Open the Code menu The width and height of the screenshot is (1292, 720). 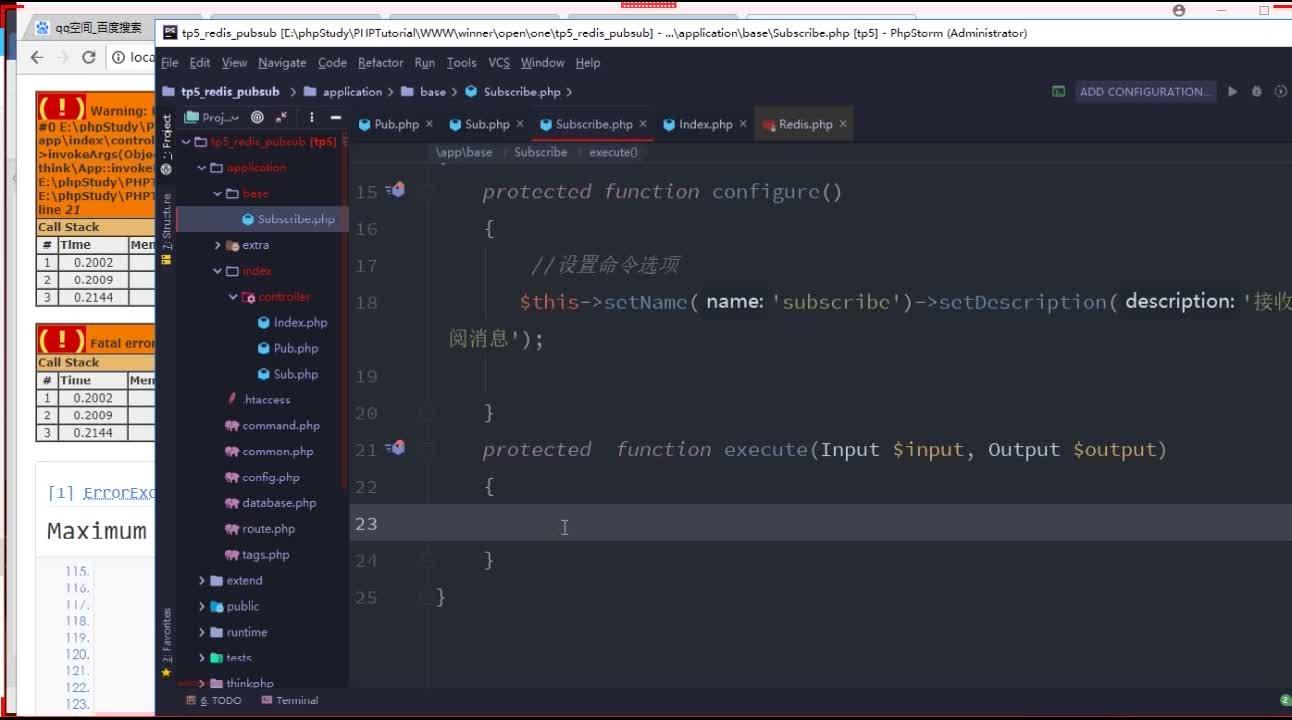tap(332, 62)
